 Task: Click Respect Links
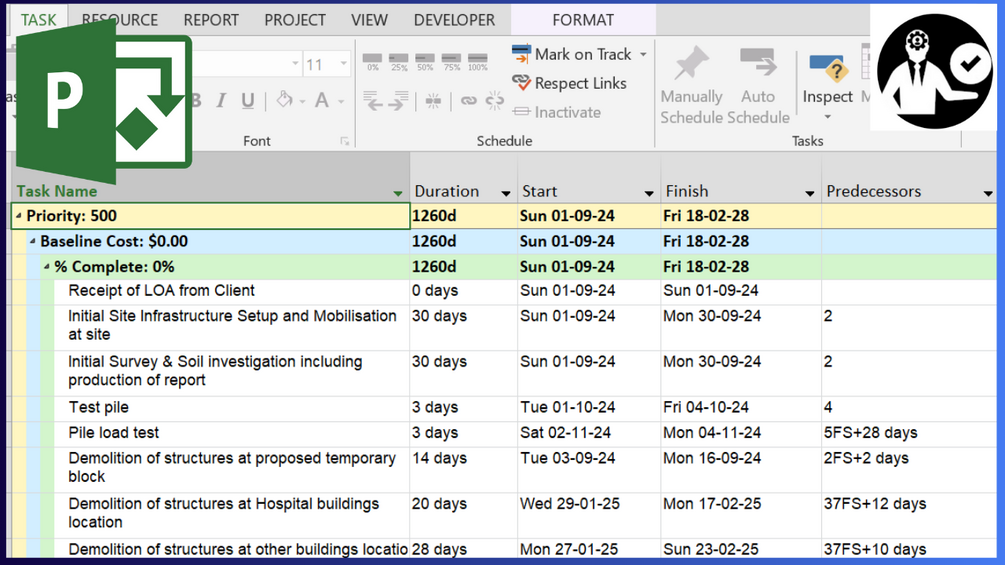point(569,83)
